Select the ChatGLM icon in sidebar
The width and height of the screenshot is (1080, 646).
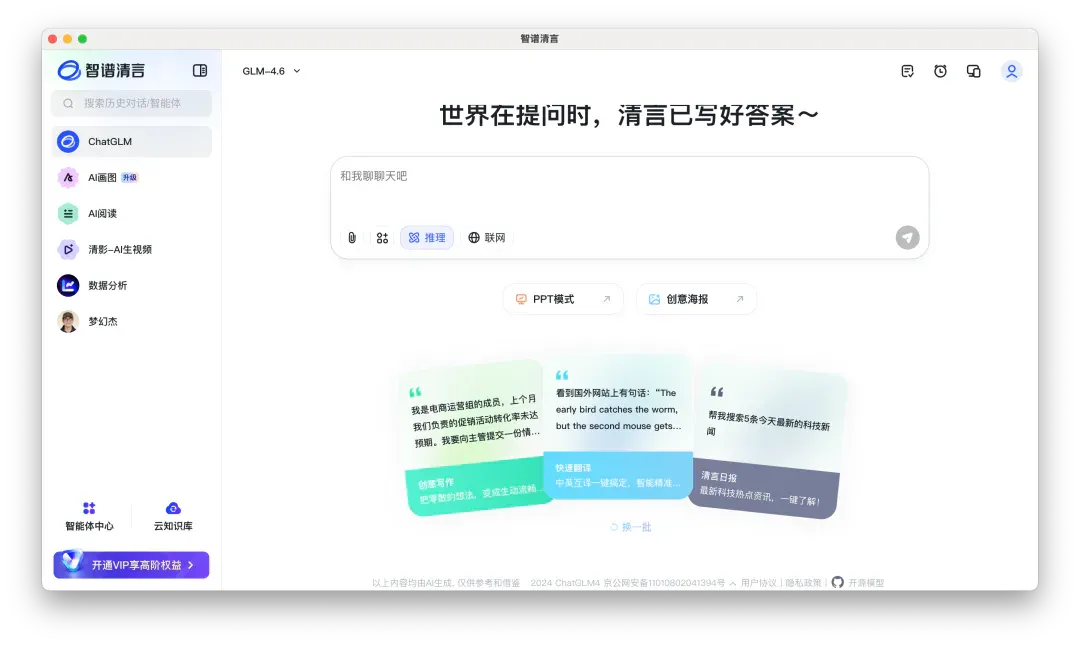[x=68, y=142]
